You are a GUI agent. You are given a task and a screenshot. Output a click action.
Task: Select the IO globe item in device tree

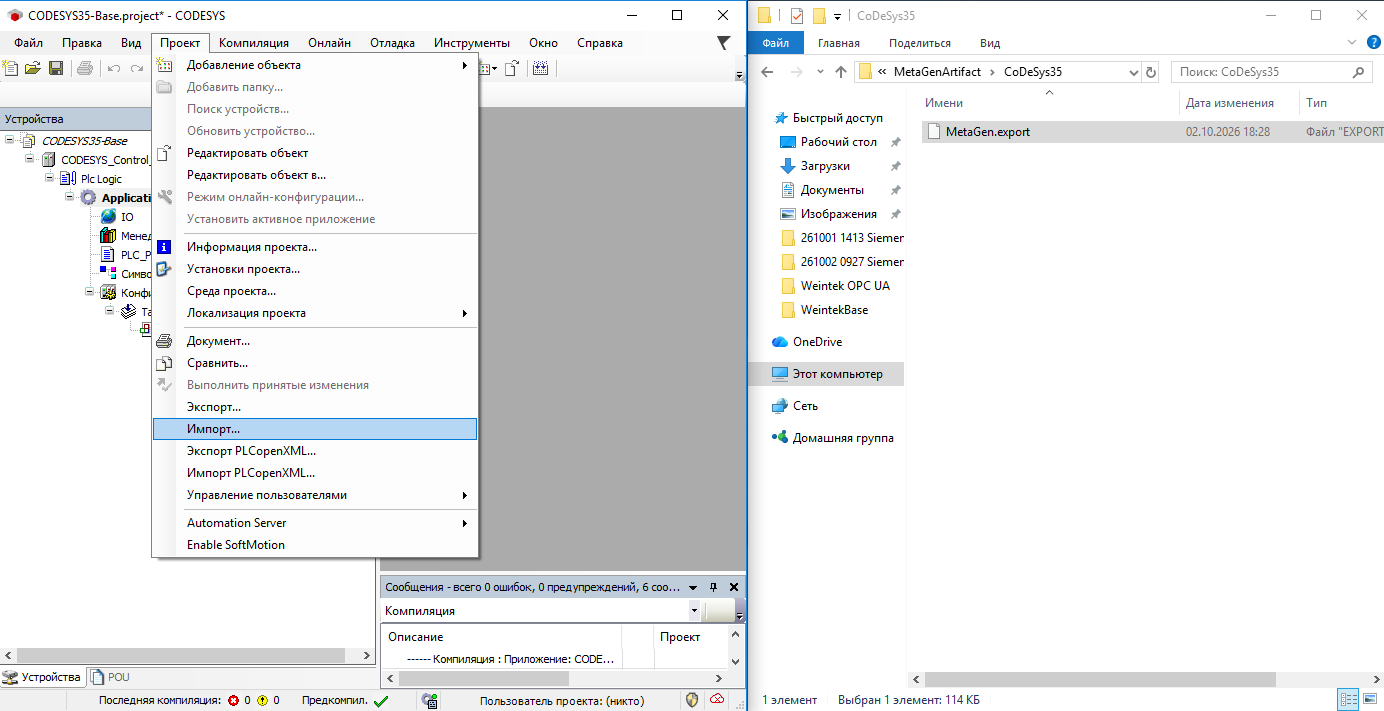[117, 217]
